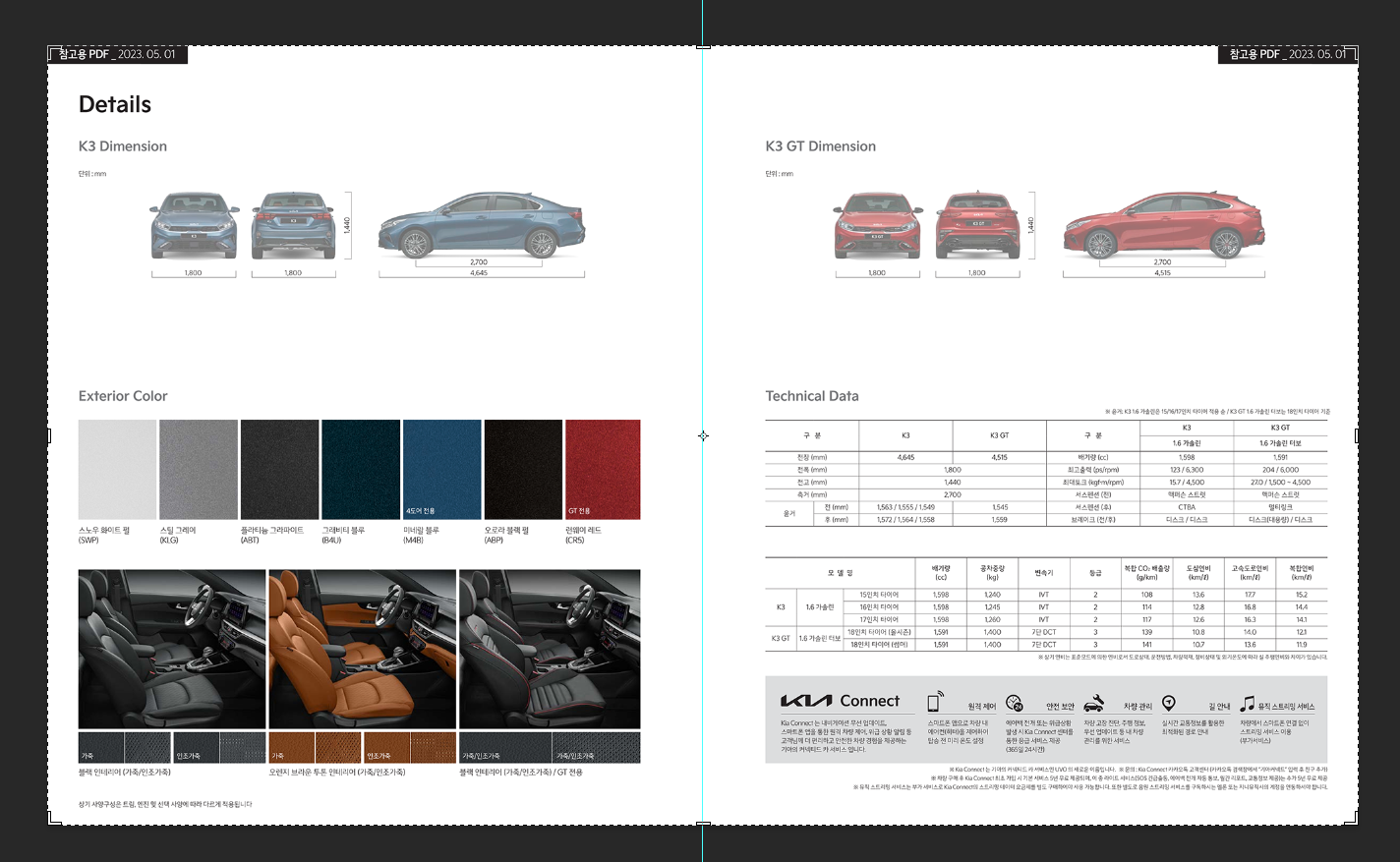
Task: Click the black interior seat photo
Action: tap(172, 649)
